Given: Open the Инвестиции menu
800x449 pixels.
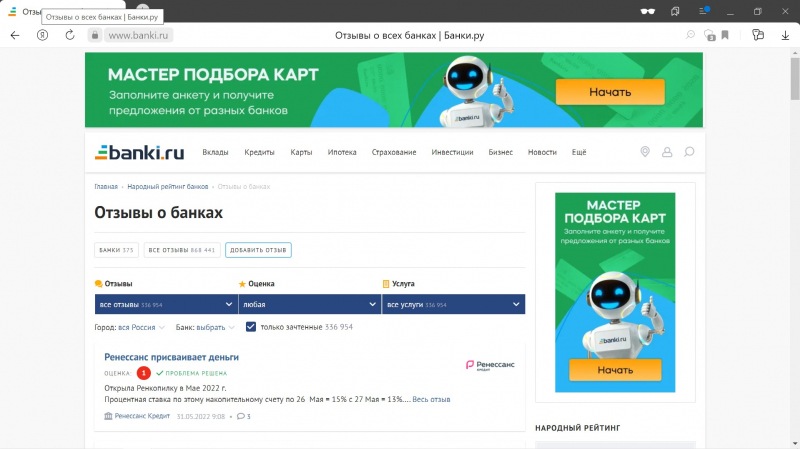Looking at the screenshot, I should [x=452, y=152].
